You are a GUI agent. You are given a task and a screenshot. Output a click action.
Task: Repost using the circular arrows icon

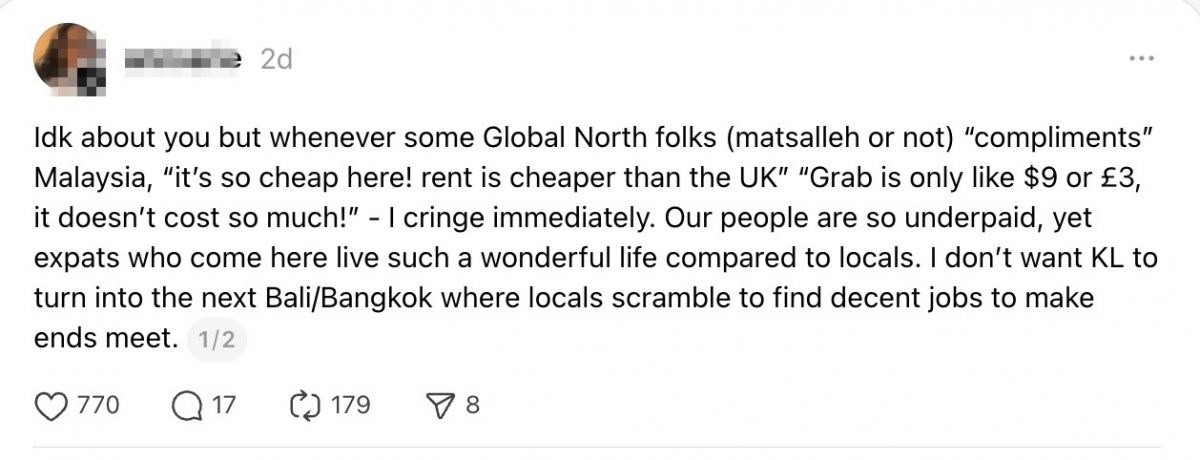(302, 405)
